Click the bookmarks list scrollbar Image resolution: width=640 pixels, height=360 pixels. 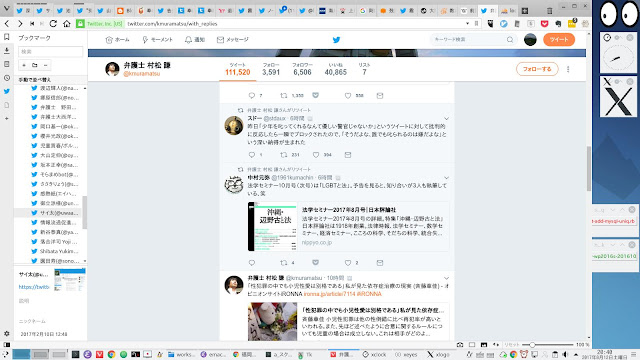tap(84, 212)
